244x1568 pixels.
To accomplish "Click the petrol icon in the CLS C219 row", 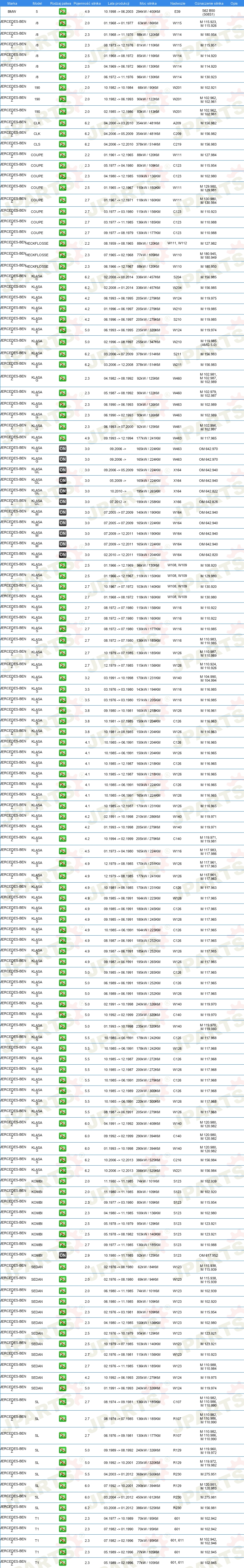I will tap(62, 144).
